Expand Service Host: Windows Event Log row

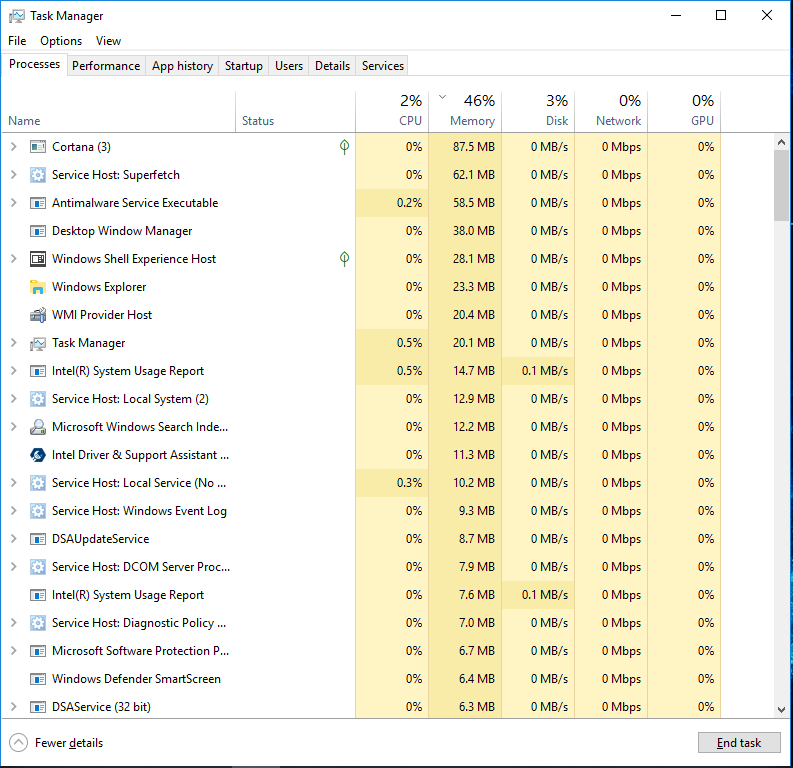[x=14, y=511]
